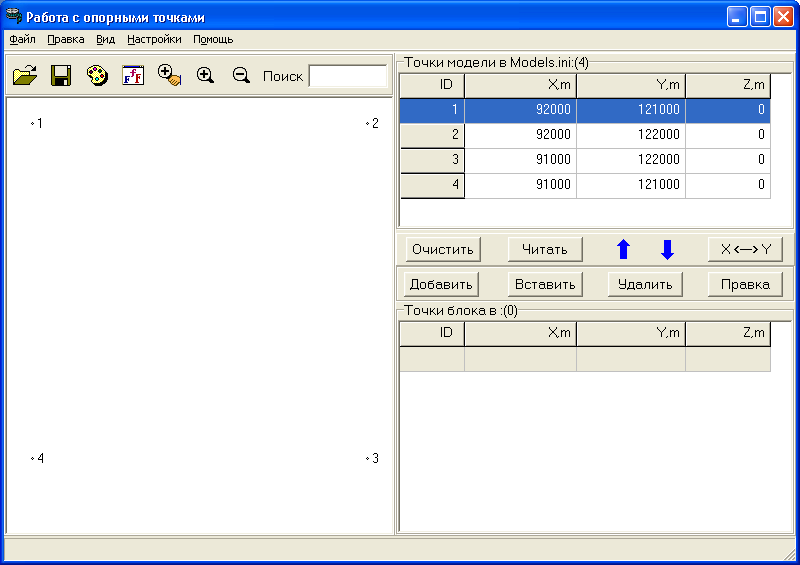Open the color palette tool

point(97,76)
